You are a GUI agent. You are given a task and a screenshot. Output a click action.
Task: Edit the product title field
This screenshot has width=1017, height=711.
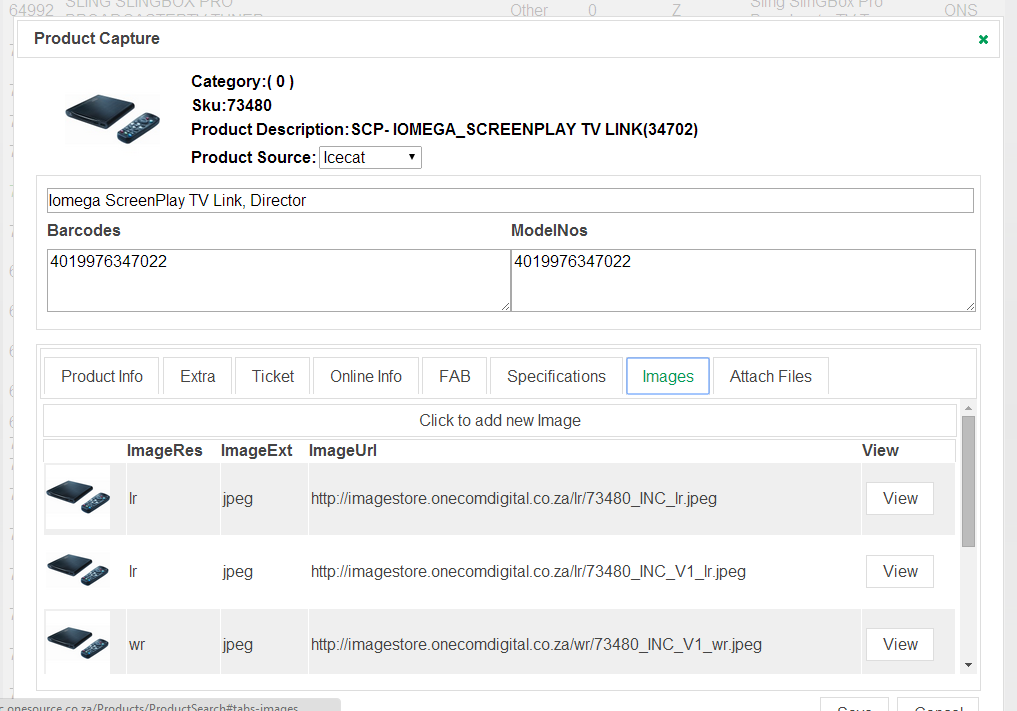pos(510,200)
